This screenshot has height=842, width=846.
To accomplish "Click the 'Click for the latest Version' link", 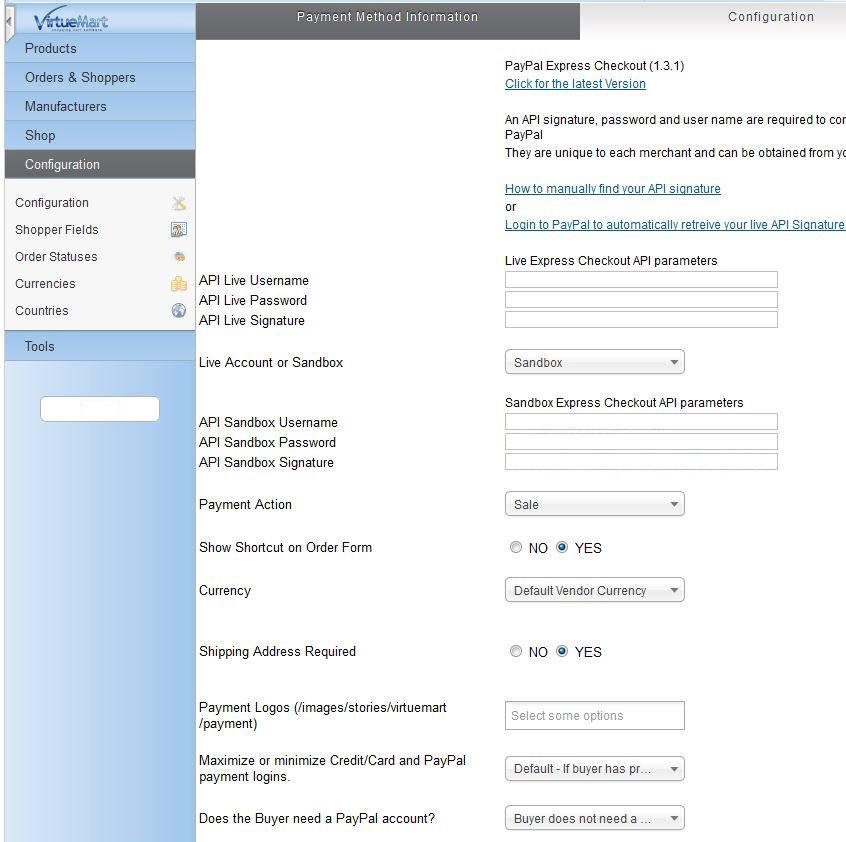I will 575,84.
